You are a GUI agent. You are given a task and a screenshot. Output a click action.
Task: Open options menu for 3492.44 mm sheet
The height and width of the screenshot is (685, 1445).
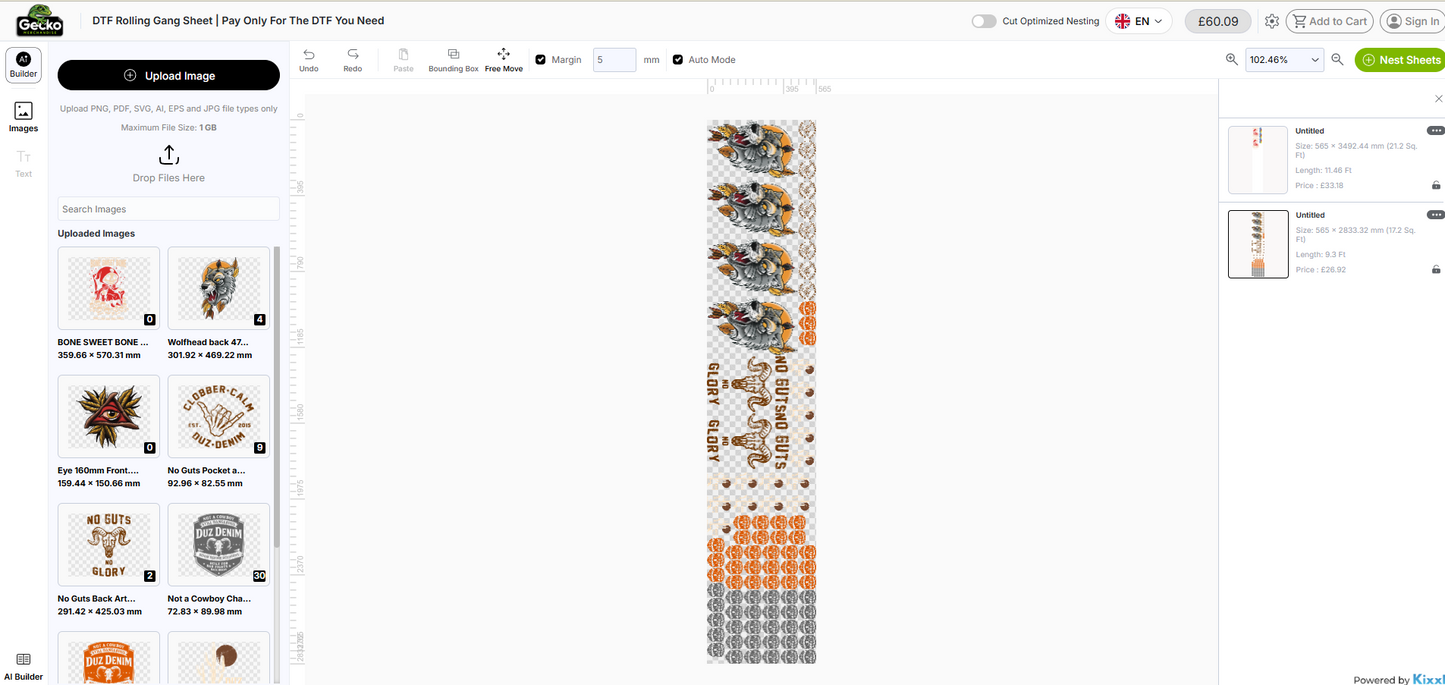[x=1436, y=131]
